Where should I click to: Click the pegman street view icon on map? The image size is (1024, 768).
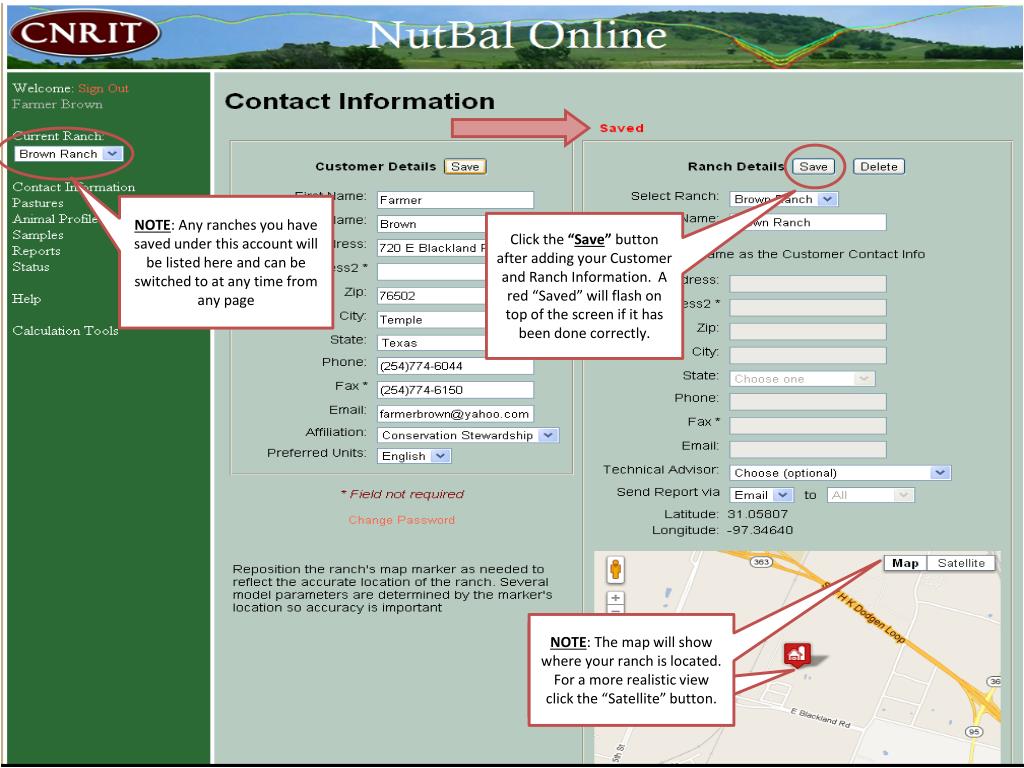click(x=615, y=569)
